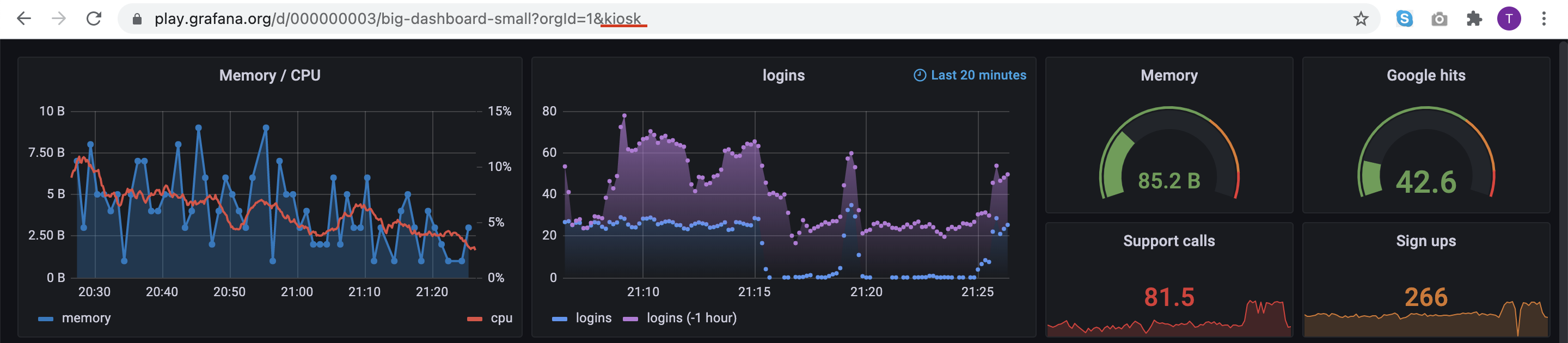Click the 21:15 label on logins chart

754,292
